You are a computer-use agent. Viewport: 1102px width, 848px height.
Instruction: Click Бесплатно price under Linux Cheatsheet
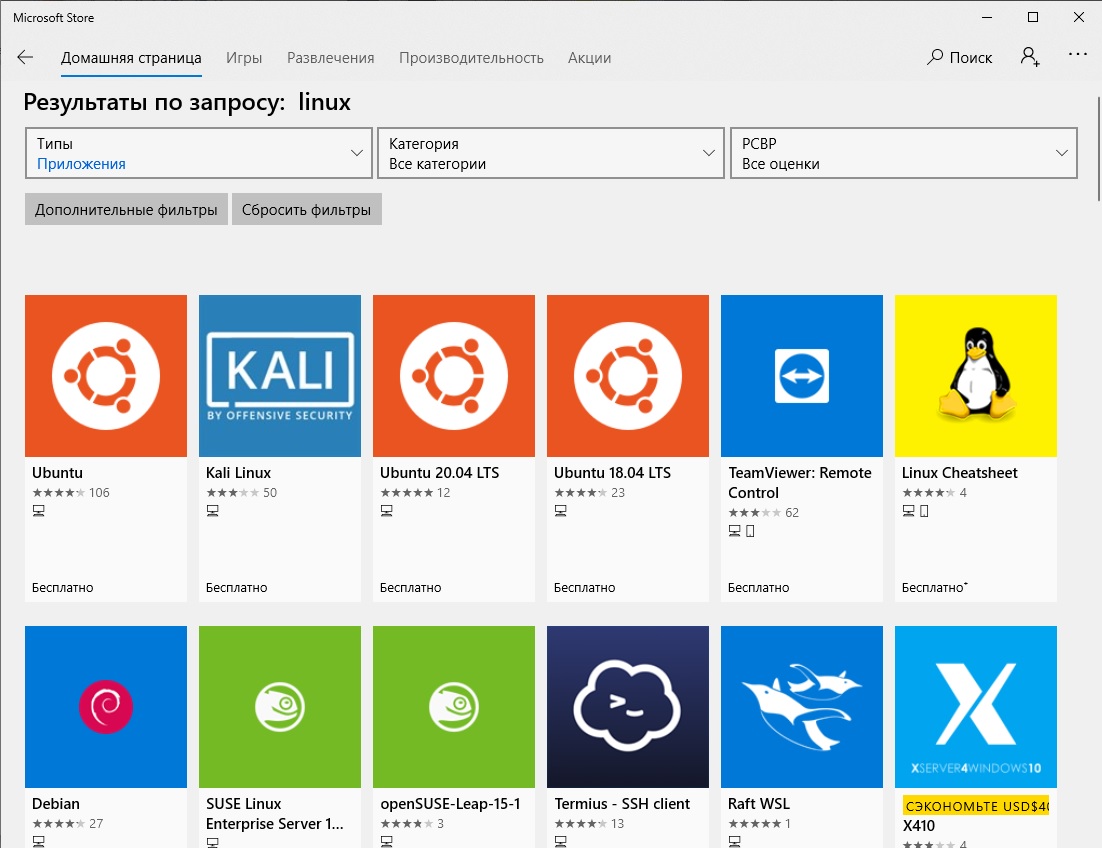click(x=934, y=587)
